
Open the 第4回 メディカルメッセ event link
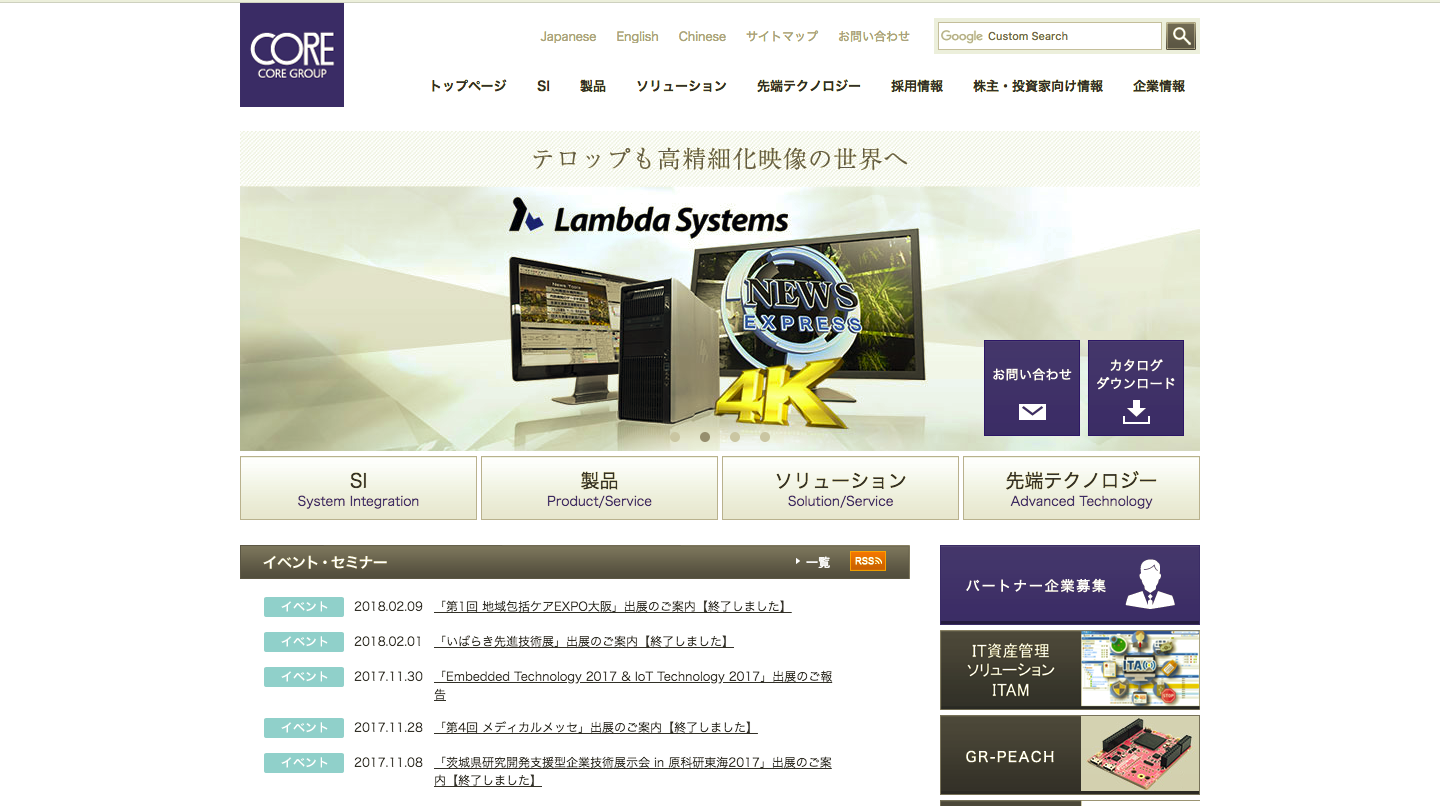click(x=596, y=728)
